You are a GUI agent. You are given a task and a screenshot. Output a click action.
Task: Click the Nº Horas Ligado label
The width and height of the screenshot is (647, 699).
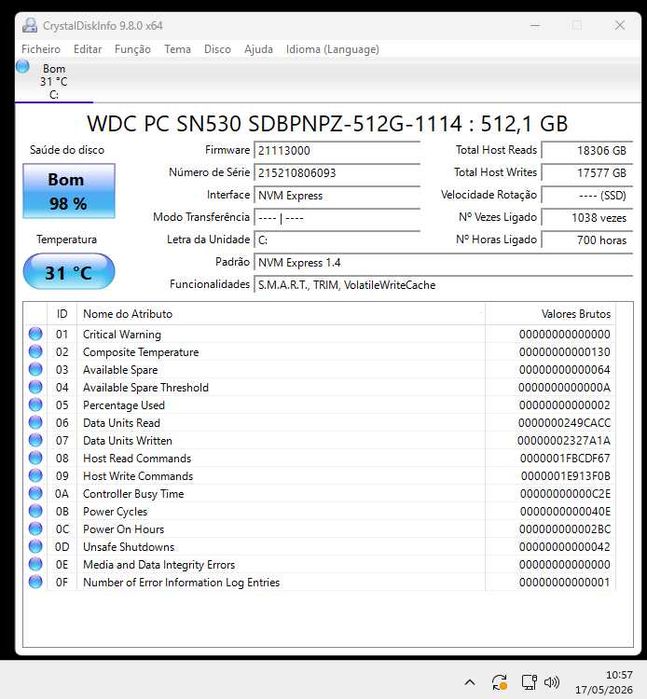tap(496, 239)
